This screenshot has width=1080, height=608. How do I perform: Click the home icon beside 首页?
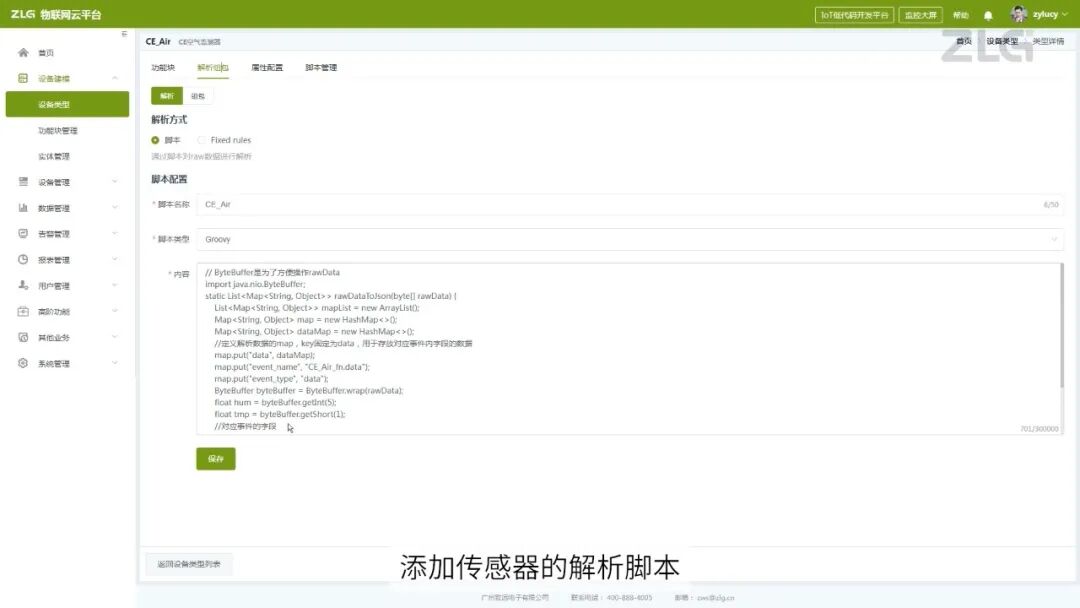coord(23,52)
